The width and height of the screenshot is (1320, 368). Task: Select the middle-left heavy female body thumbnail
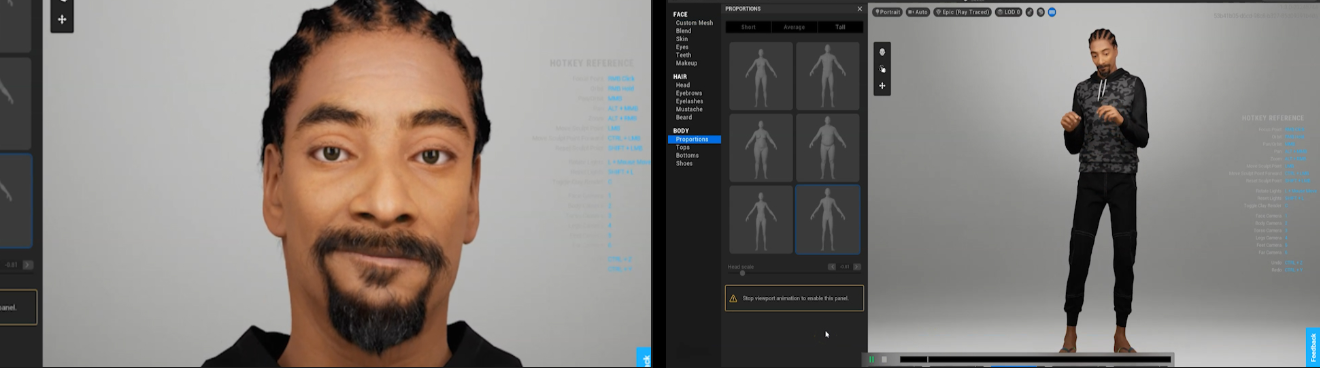click(x=761, y=148)
